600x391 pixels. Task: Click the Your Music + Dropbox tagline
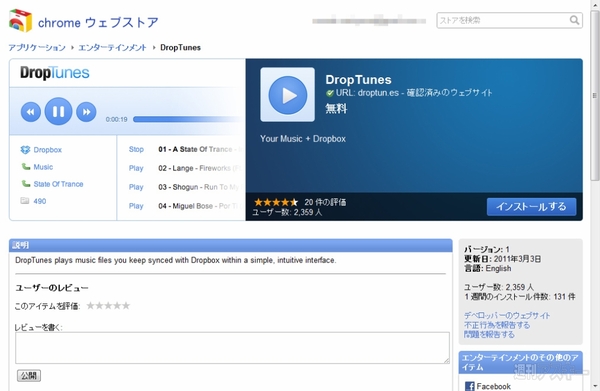303,138
